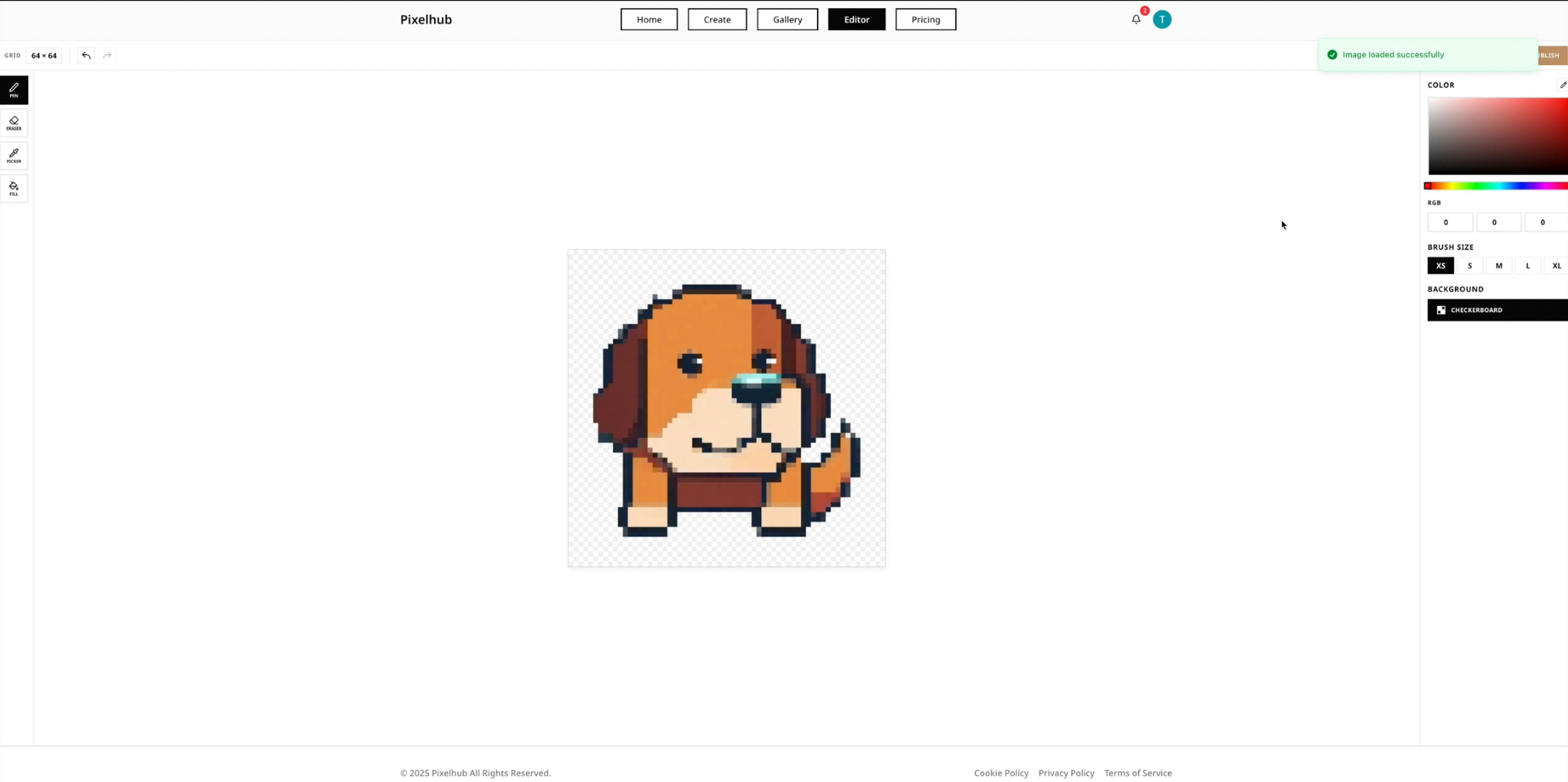The image size is (1568, 782).
Task: Open the notifications bell
Action: coord(1136,19)
